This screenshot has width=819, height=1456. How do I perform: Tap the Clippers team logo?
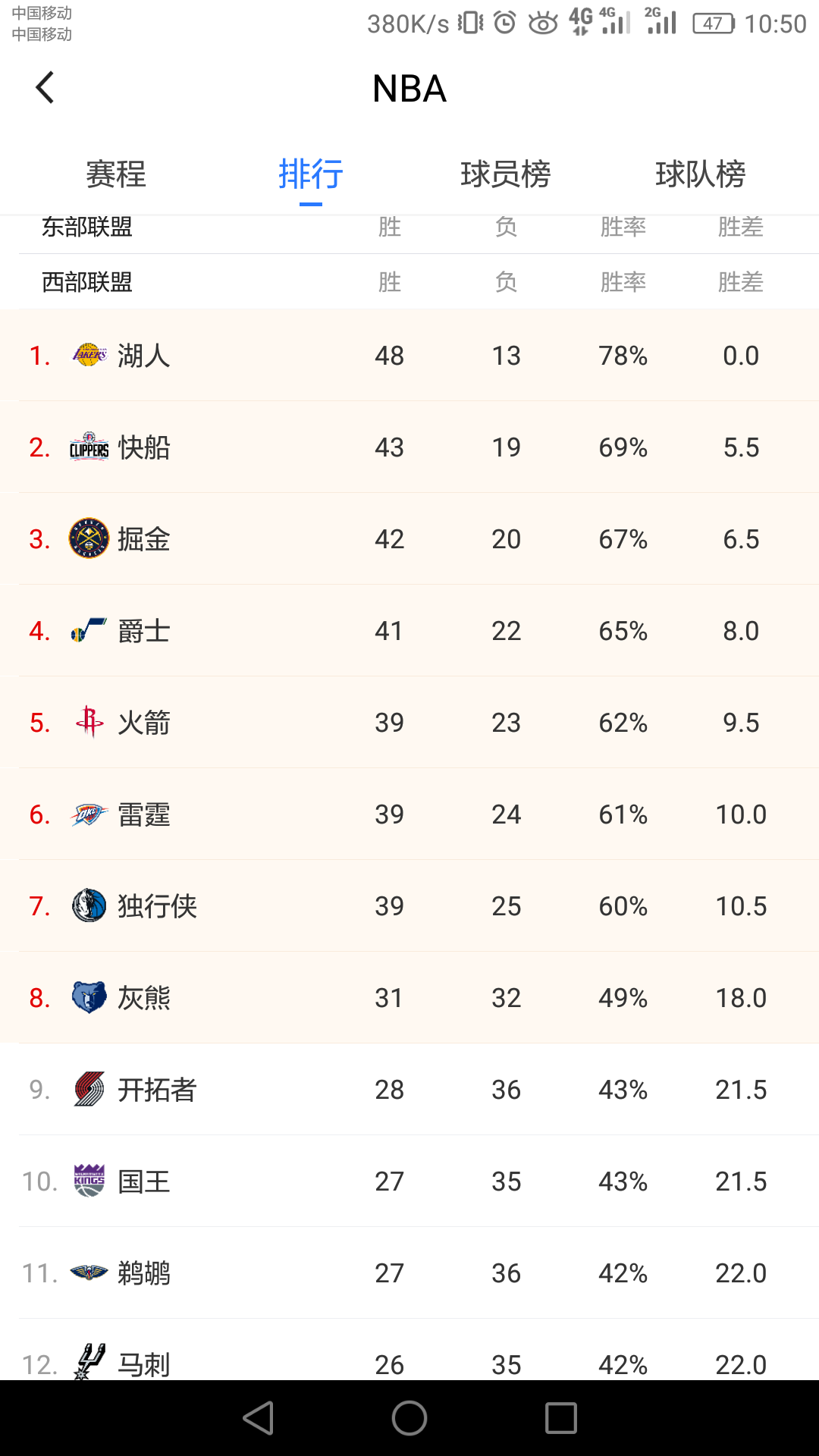click(89, 447)
